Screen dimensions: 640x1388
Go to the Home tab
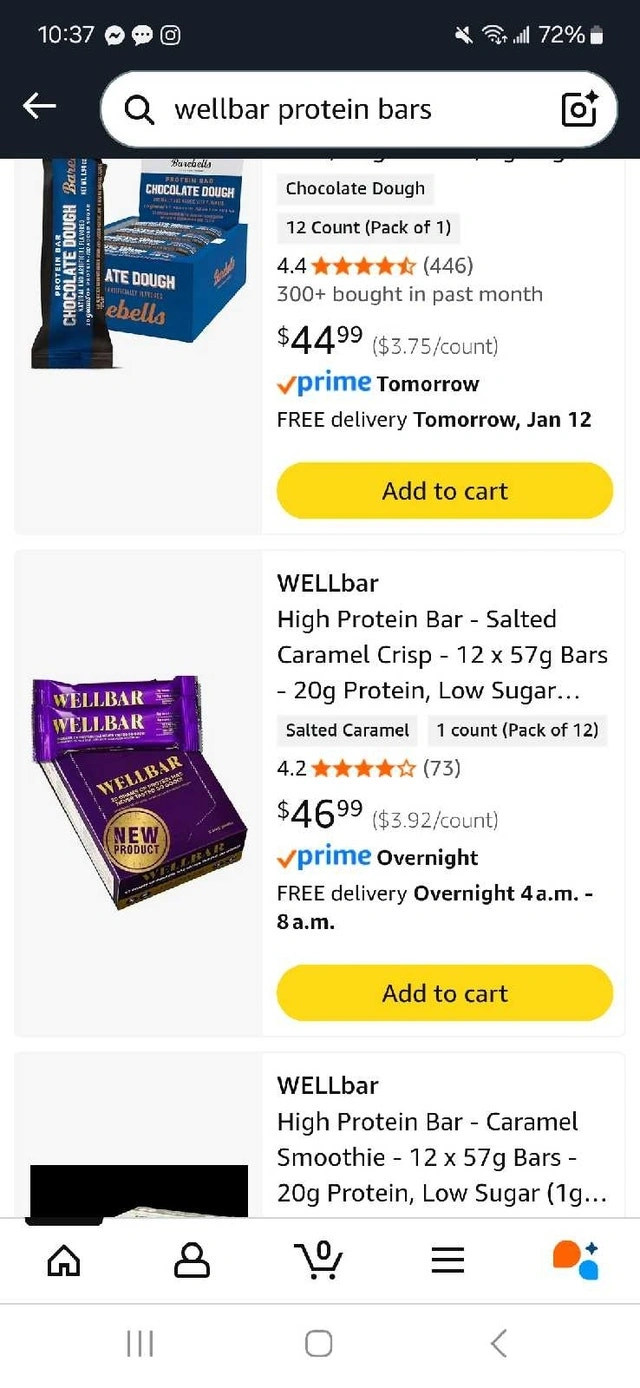(x=65, y=1260)
